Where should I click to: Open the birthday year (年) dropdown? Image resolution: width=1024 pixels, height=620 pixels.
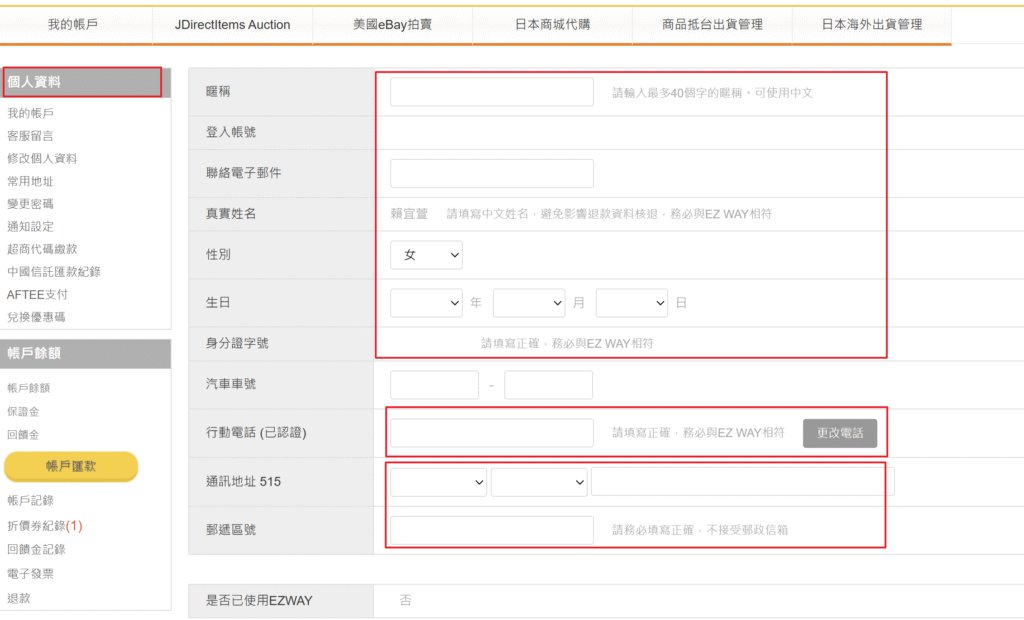tap(426, 303)
